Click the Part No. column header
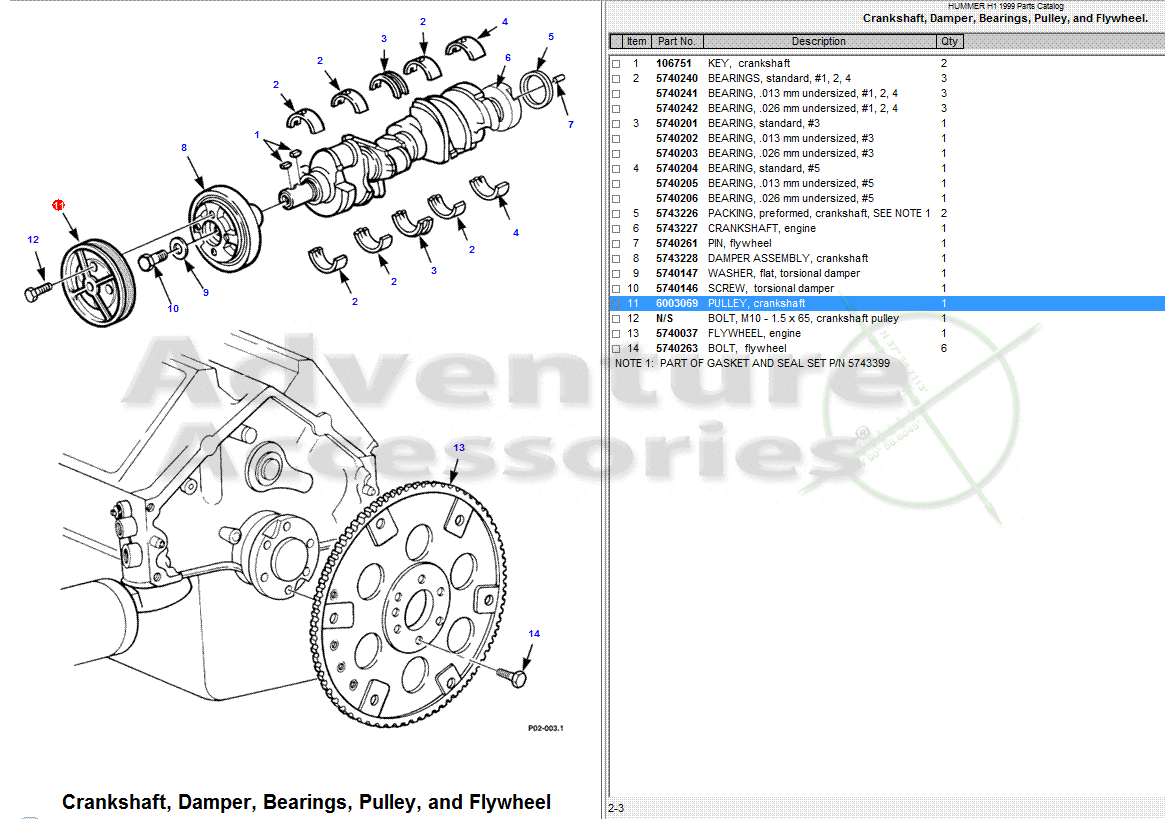The width and height of the screenshot is (1165, 819). point(677,42)
